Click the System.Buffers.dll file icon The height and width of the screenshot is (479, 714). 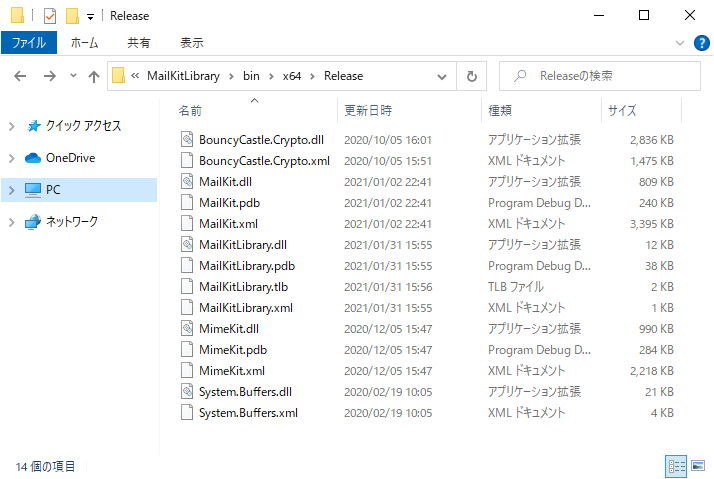pos(187,392)
